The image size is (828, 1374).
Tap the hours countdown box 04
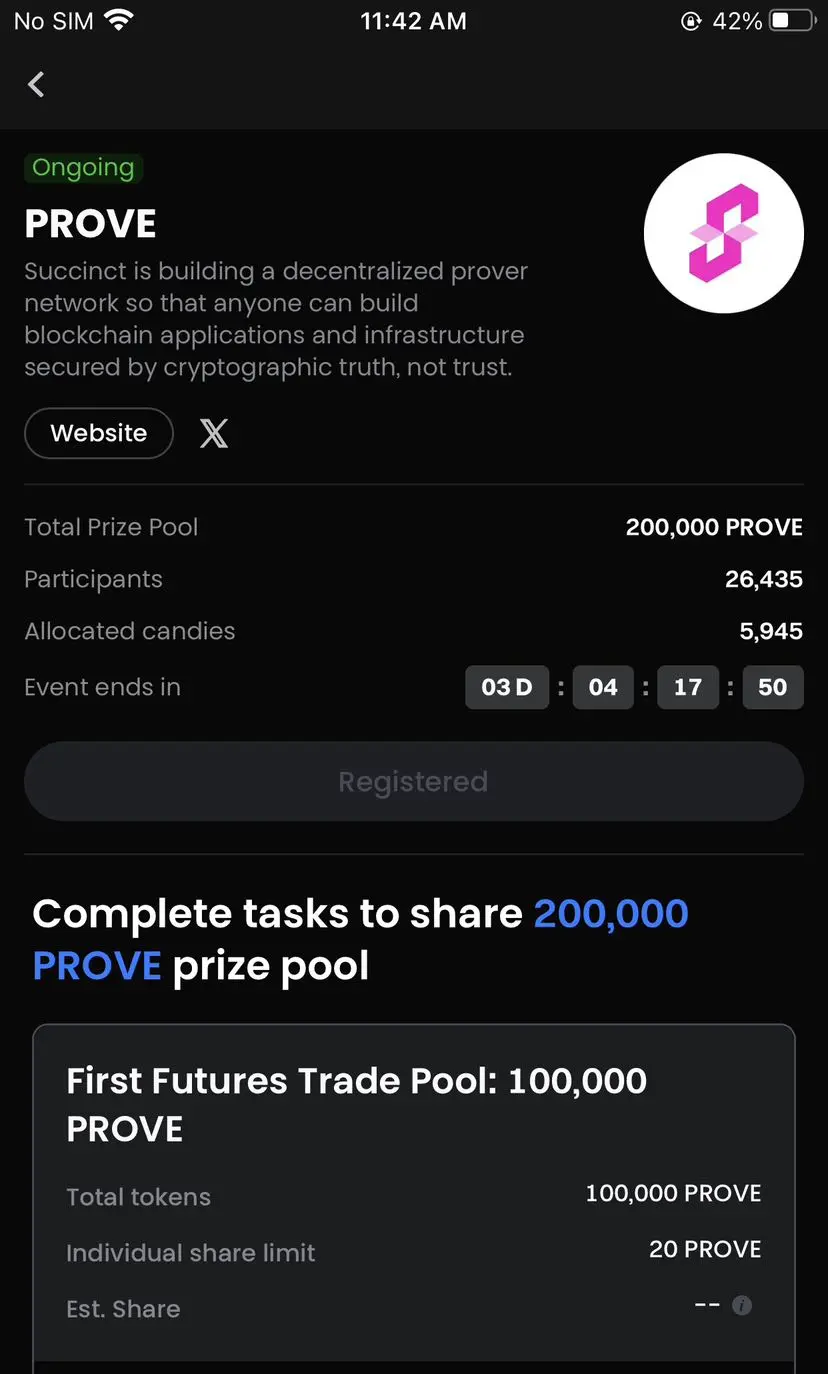tap(603, 687)
